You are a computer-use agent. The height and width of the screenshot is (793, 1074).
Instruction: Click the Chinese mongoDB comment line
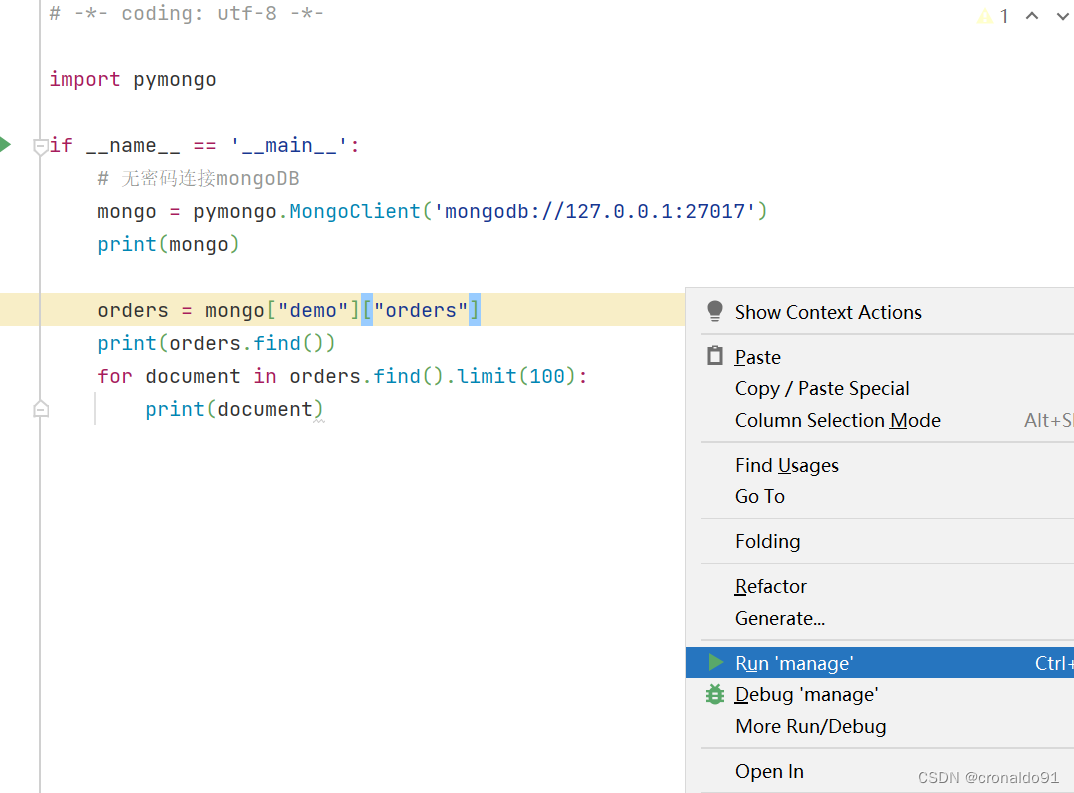(x=198, y=179)
